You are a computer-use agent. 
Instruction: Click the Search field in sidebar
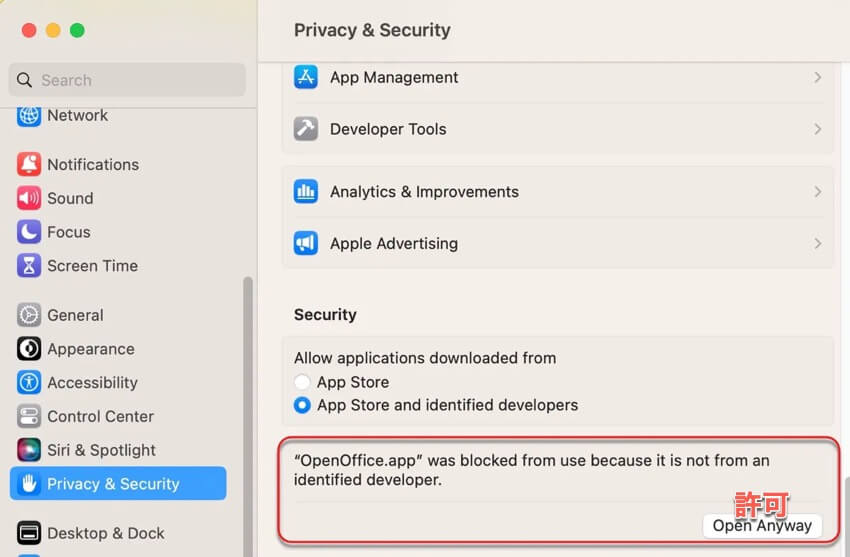click(x=127, y=80)
